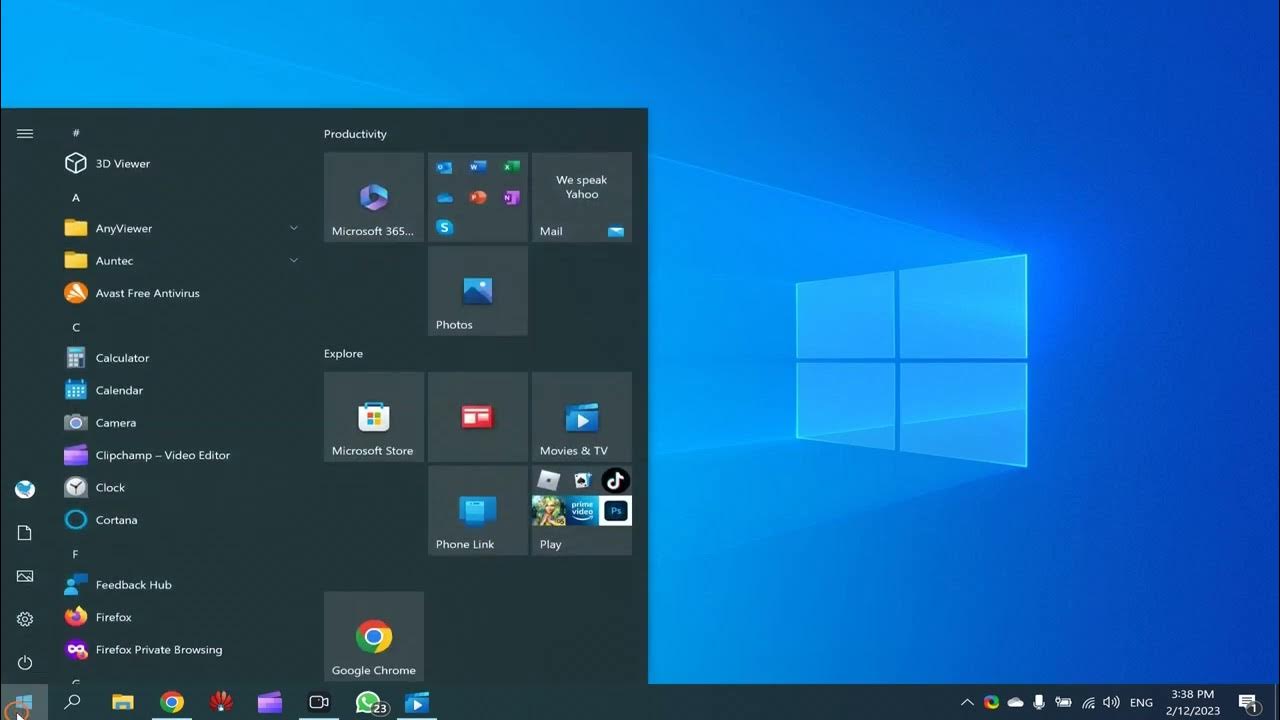Open the clock showing 3:38 PM
The width and height of the screenshot is (1280, 720).
click(1192, 703)
